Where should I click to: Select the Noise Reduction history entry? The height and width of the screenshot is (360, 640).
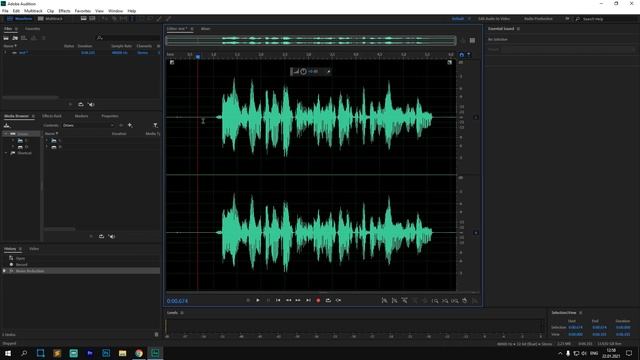point(82,271)
